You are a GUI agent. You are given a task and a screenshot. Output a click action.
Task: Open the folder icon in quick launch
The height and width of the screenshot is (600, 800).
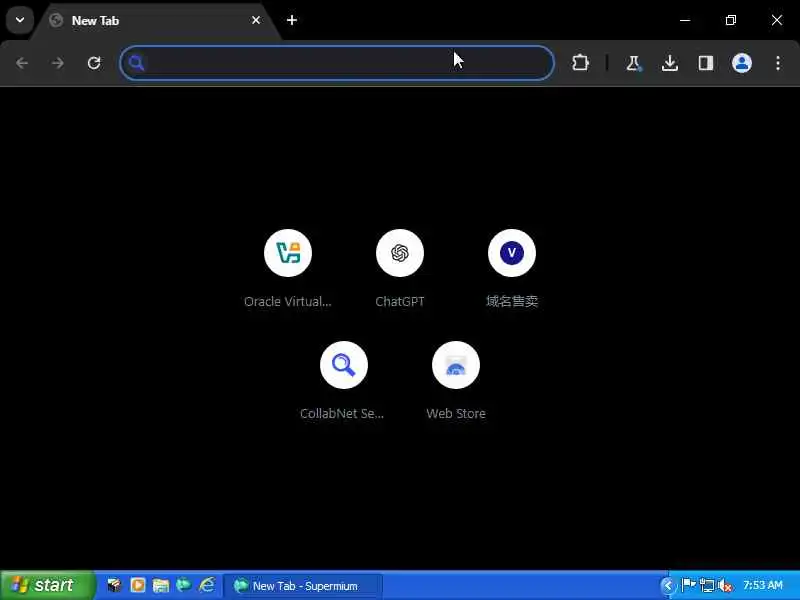(x=161, y=585)
